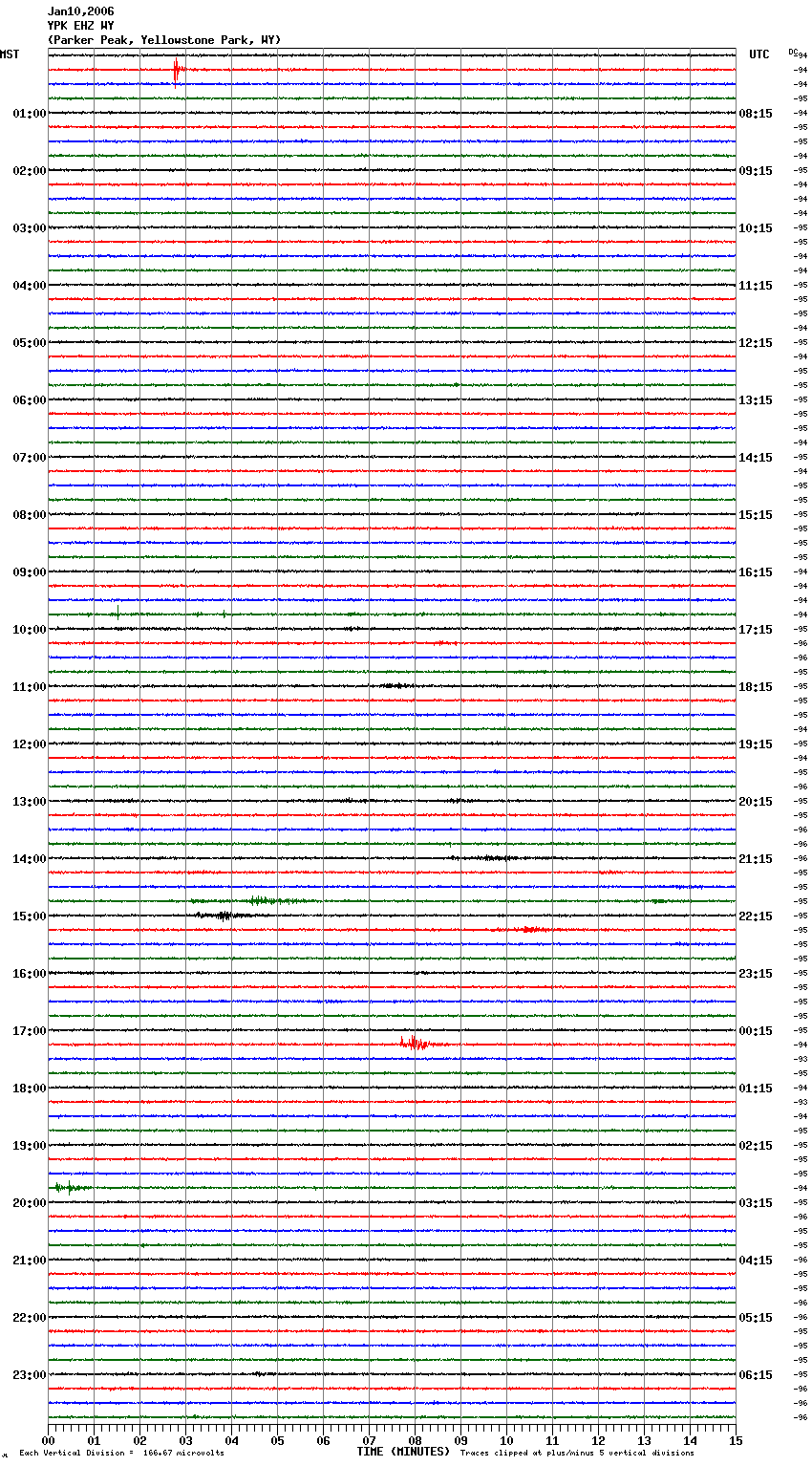Click the UTC timezone header
The width and height of the screenshot is (812, 1466).
[x=759, y=54]
